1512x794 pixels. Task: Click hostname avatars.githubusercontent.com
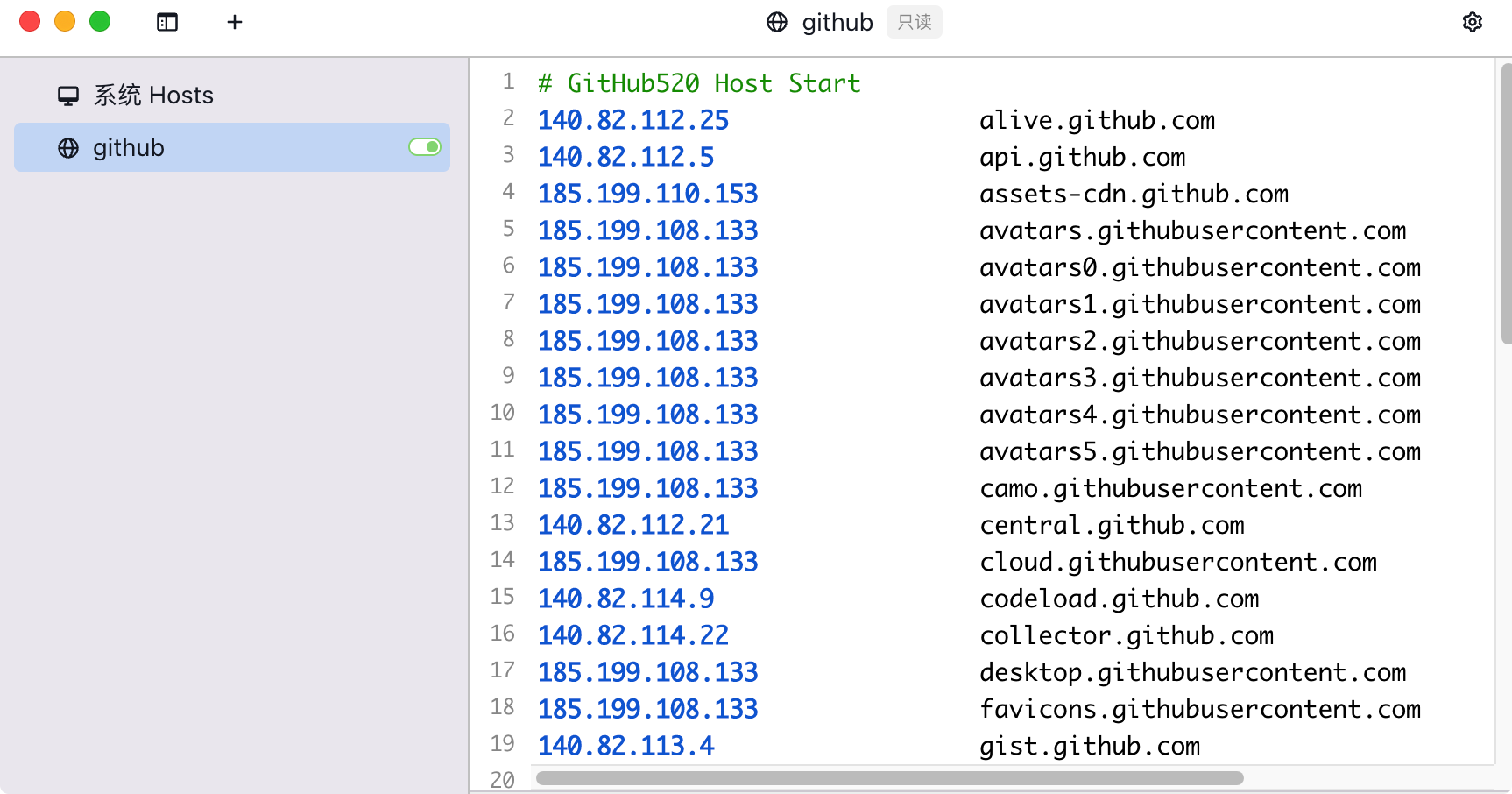point(1192,230)
